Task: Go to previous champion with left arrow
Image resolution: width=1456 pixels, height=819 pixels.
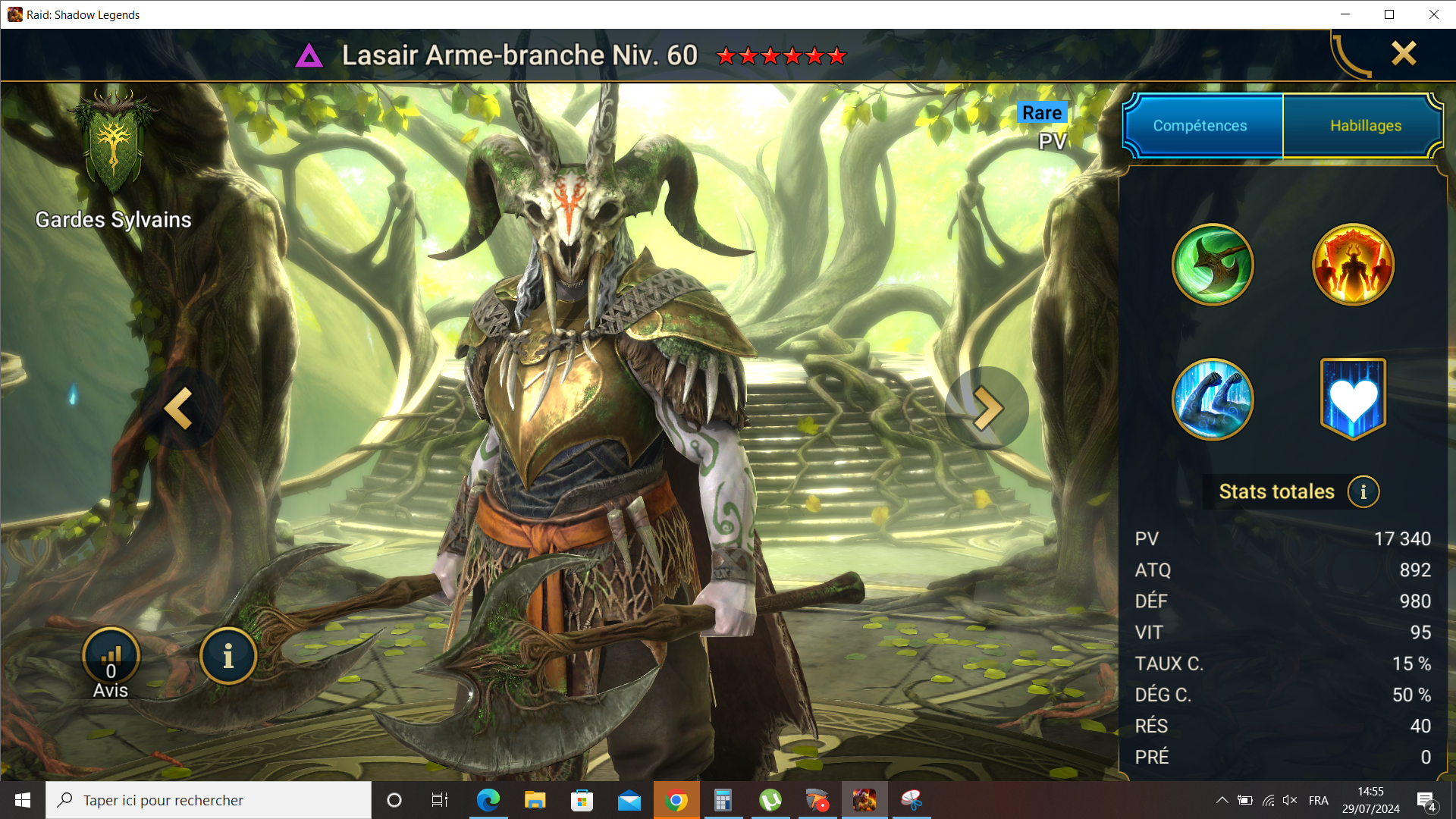Action: (x=180, y=409)
